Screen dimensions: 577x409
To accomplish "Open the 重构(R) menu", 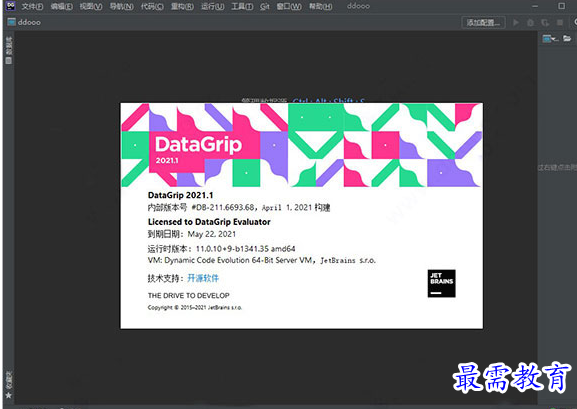I will point(182,7).
